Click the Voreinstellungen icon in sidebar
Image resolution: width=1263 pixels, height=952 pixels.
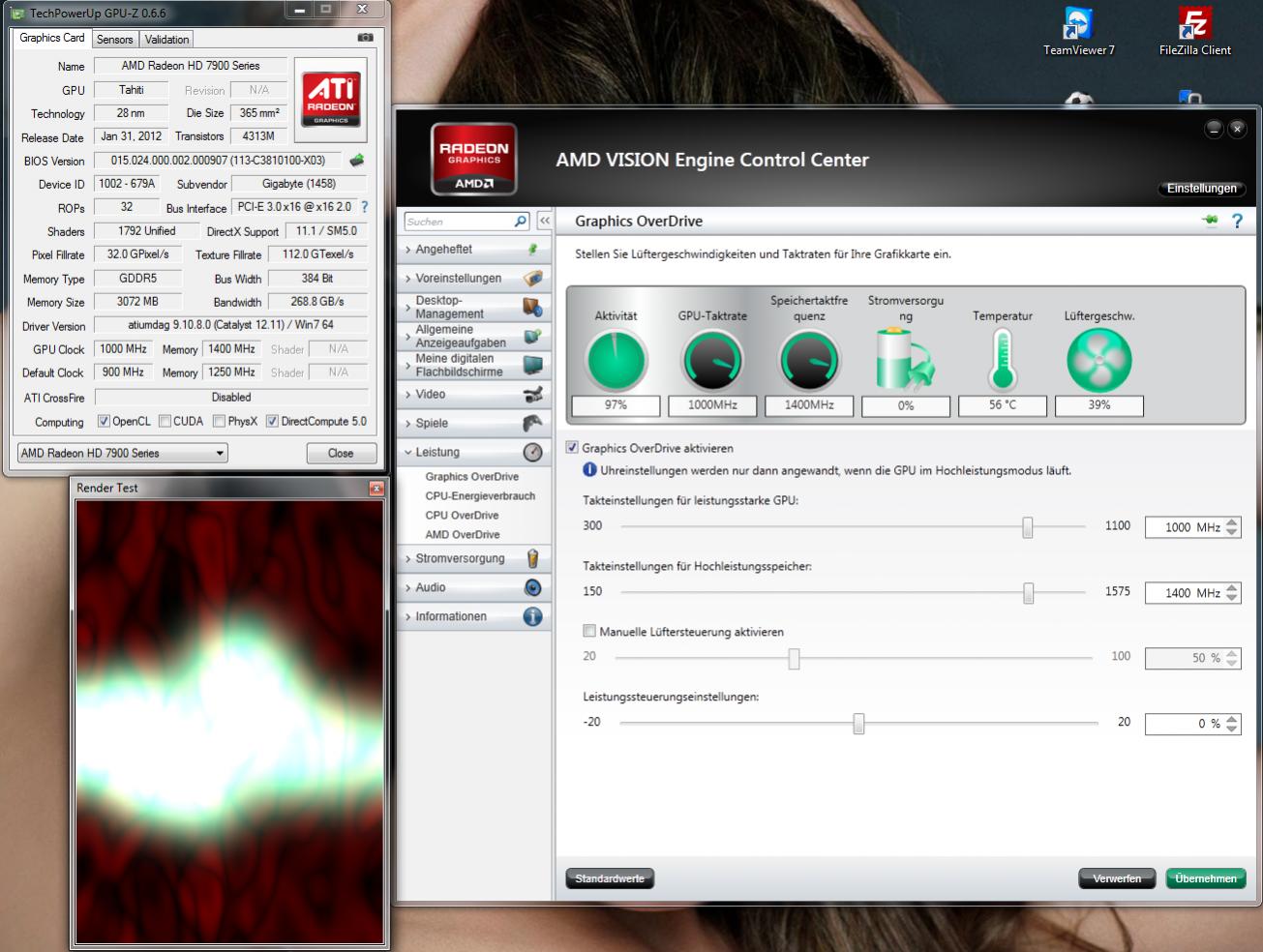[x=532, y=278]
